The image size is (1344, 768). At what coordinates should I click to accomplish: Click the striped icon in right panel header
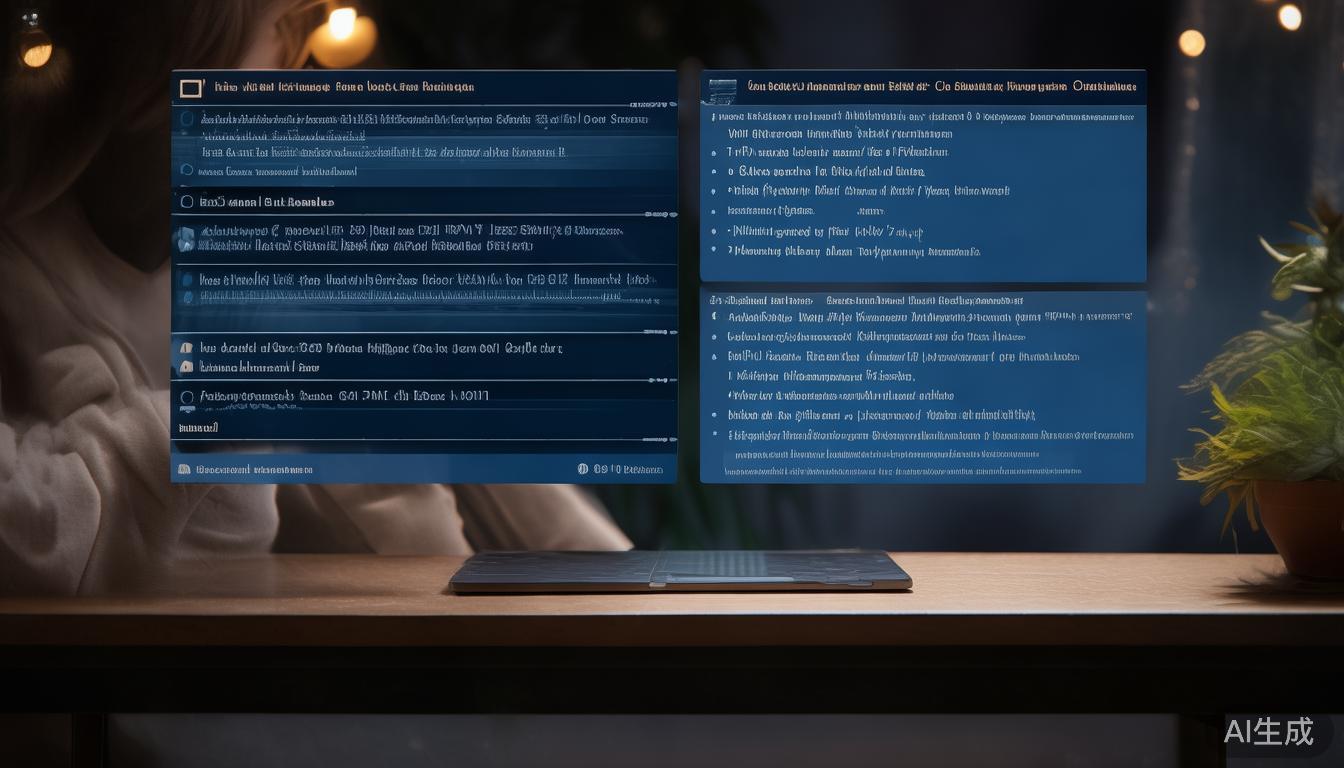722,90
